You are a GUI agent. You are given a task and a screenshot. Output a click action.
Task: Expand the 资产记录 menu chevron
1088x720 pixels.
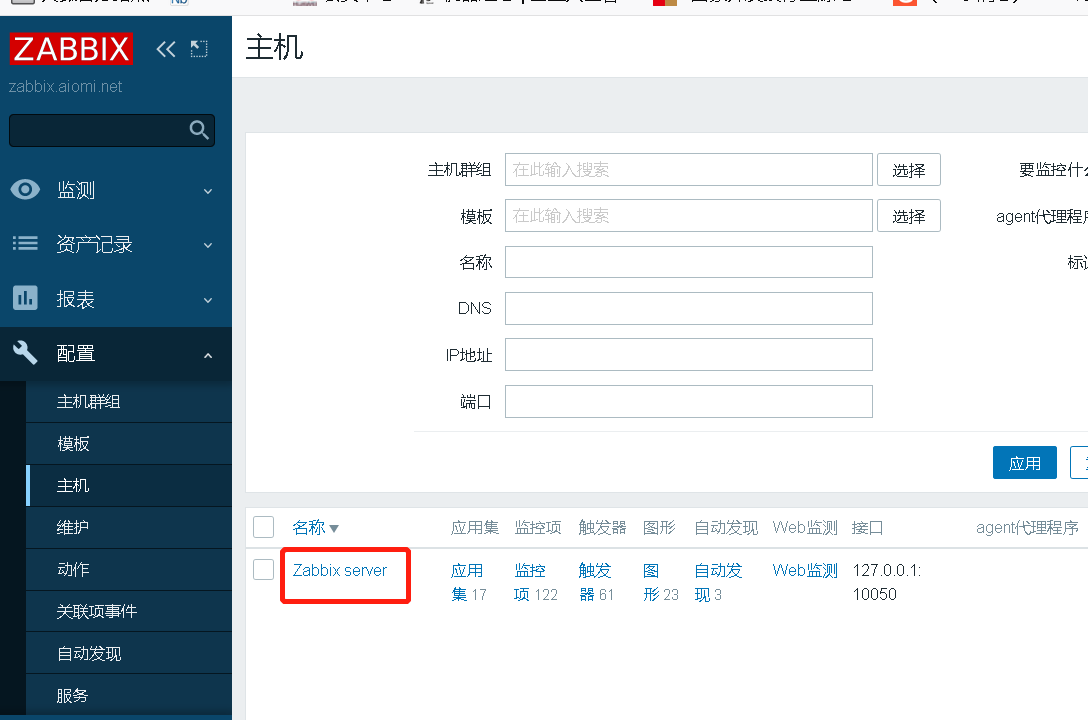(x=207, y=245)
